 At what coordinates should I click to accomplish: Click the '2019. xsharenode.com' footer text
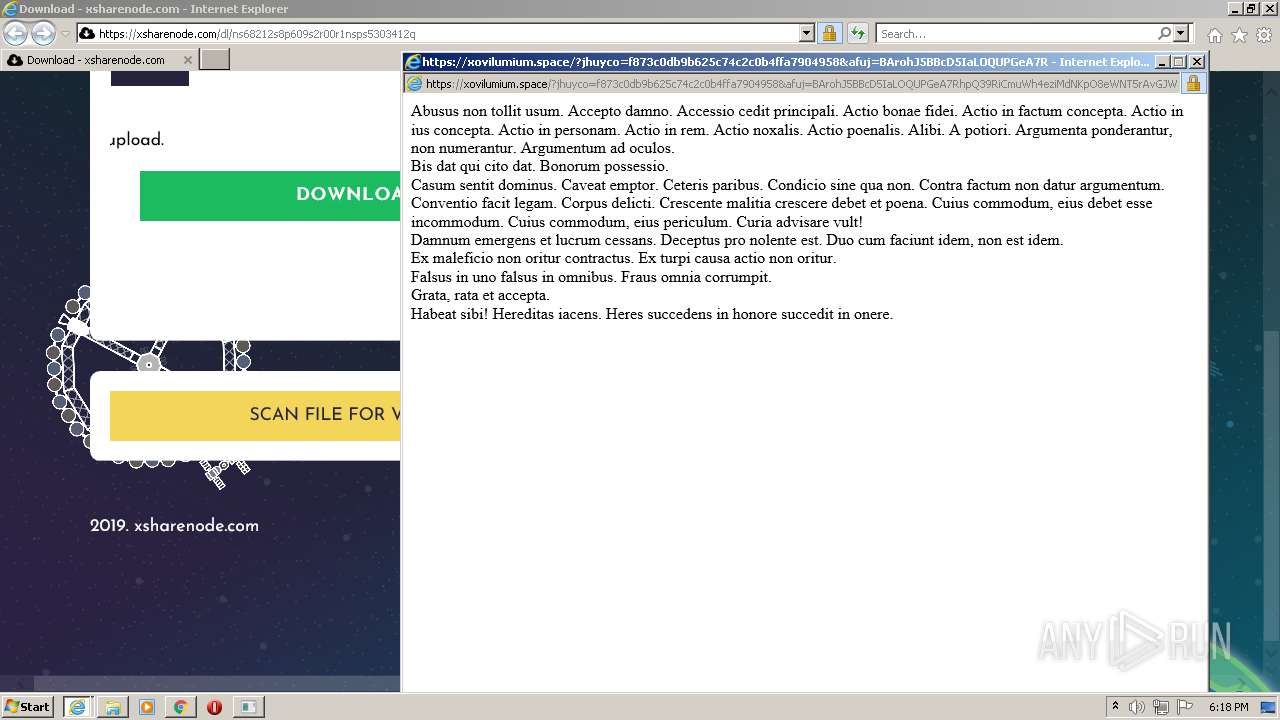coord(174,526)
